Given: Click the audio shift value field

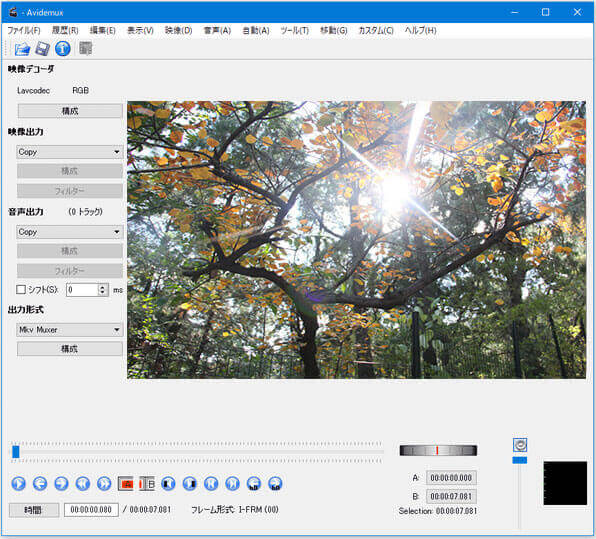Looking at the screenshot, I should point(82,290).
